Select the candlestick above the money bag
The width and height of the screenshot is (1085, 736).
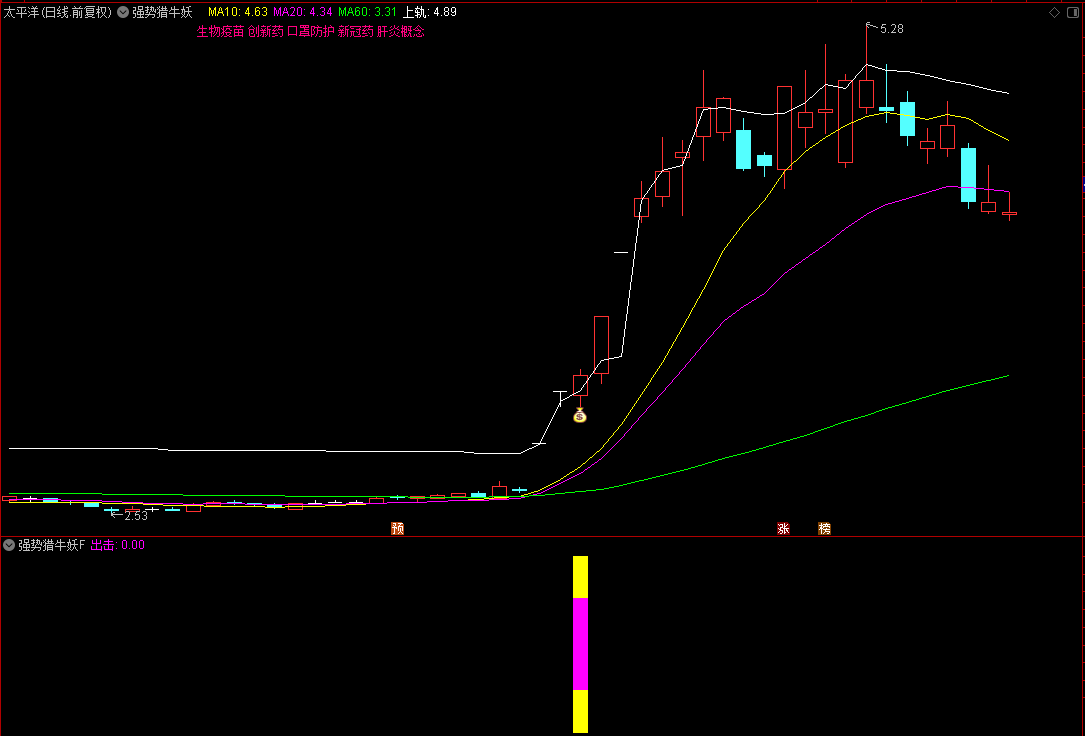(580, 385)
